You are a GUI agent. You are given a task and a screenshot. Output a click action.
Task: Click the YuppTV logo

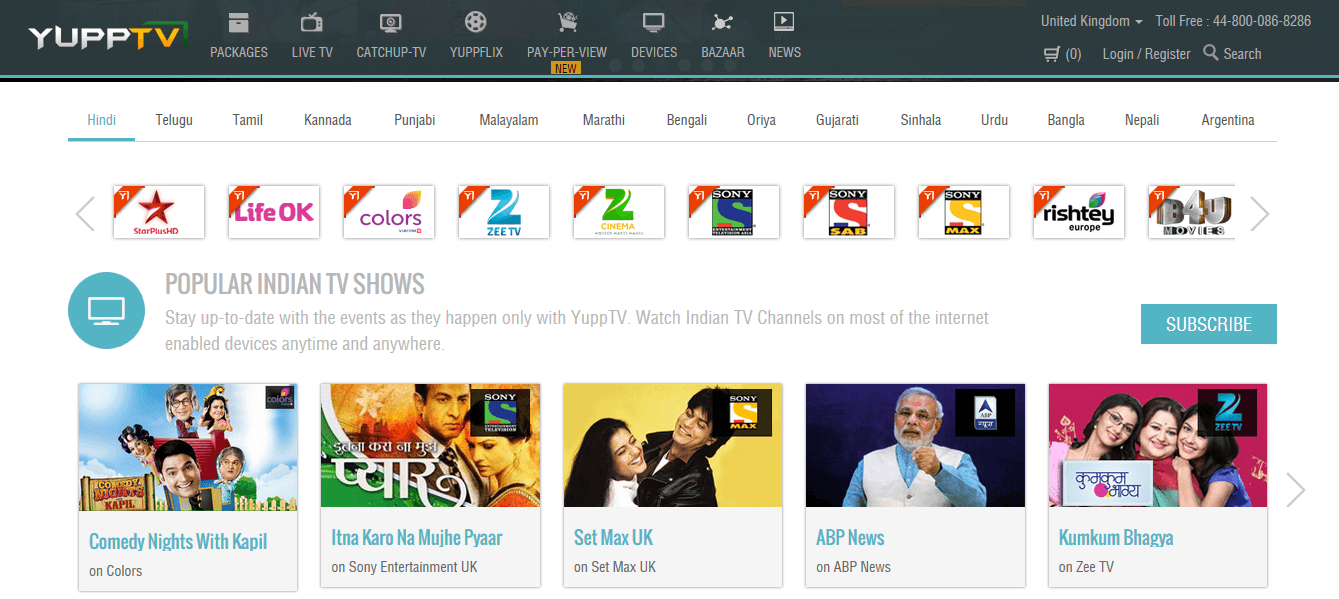coord(108,38)
